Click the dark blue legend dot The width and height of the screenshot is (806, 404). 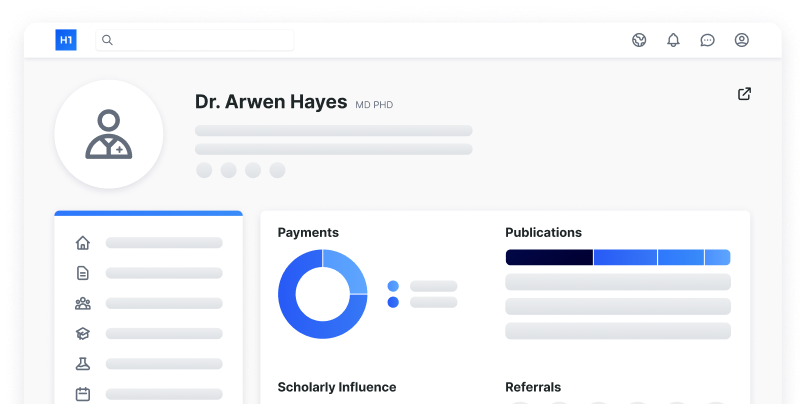393,302
